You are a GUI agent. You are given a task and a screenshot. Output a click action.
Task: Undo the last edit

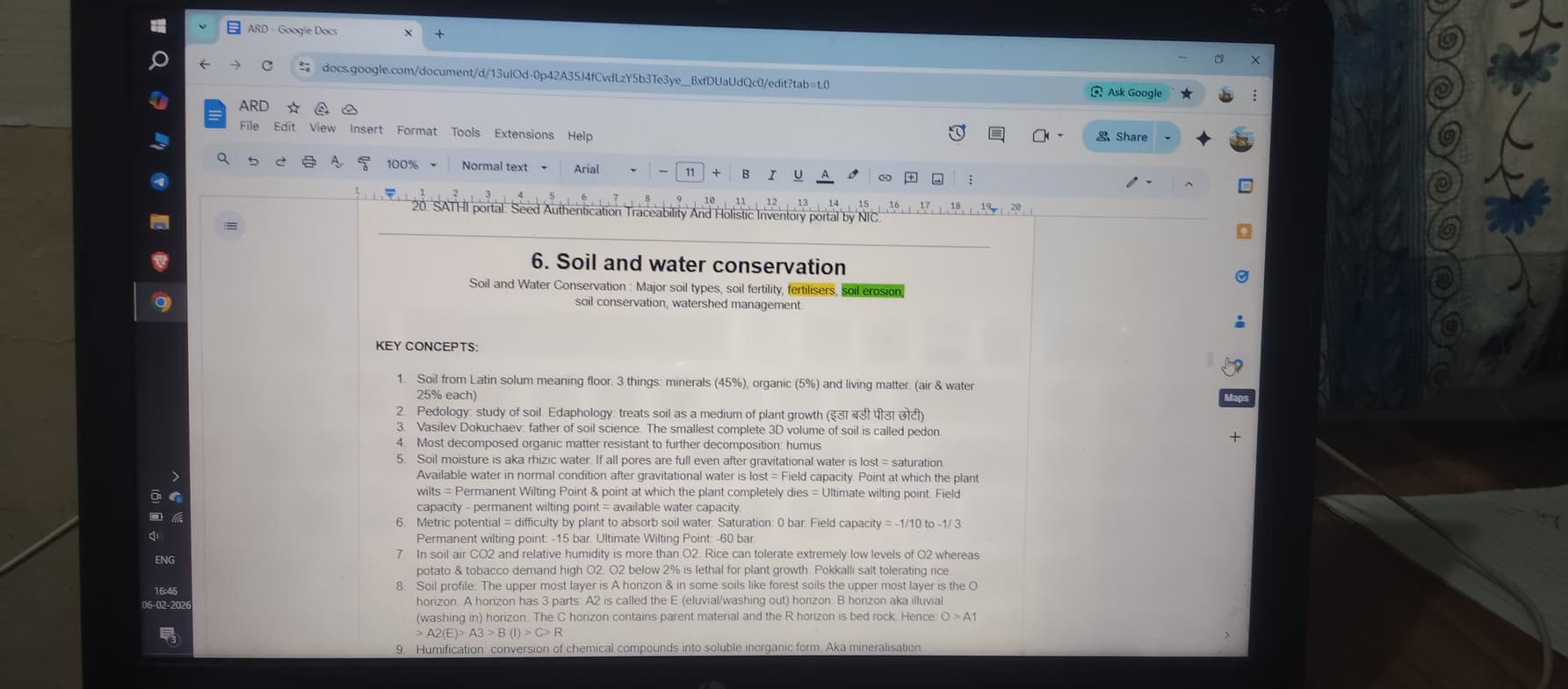coord(253,161)
